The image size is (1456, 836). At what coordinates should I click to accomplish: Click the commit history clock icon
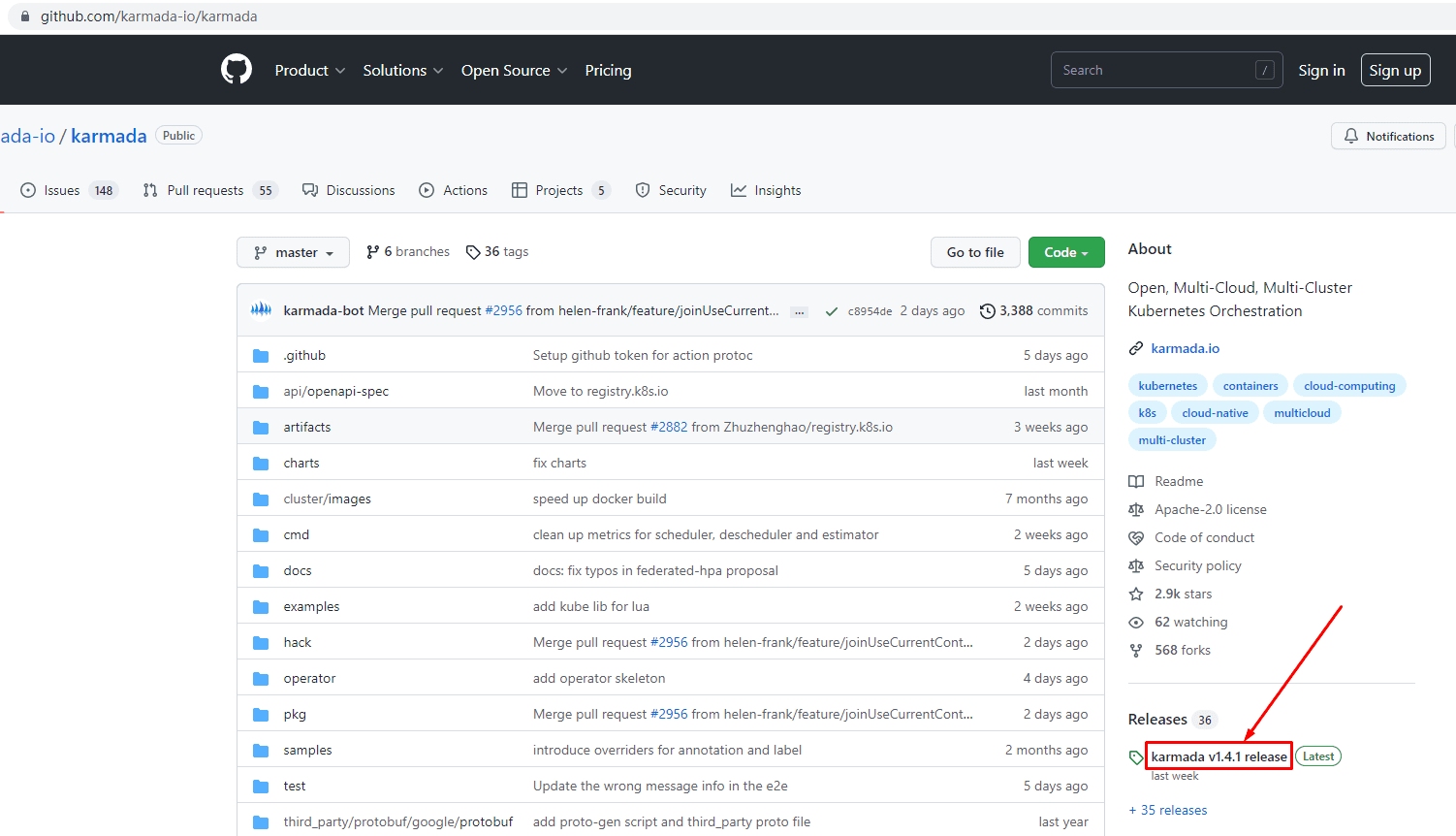(988, 311)
